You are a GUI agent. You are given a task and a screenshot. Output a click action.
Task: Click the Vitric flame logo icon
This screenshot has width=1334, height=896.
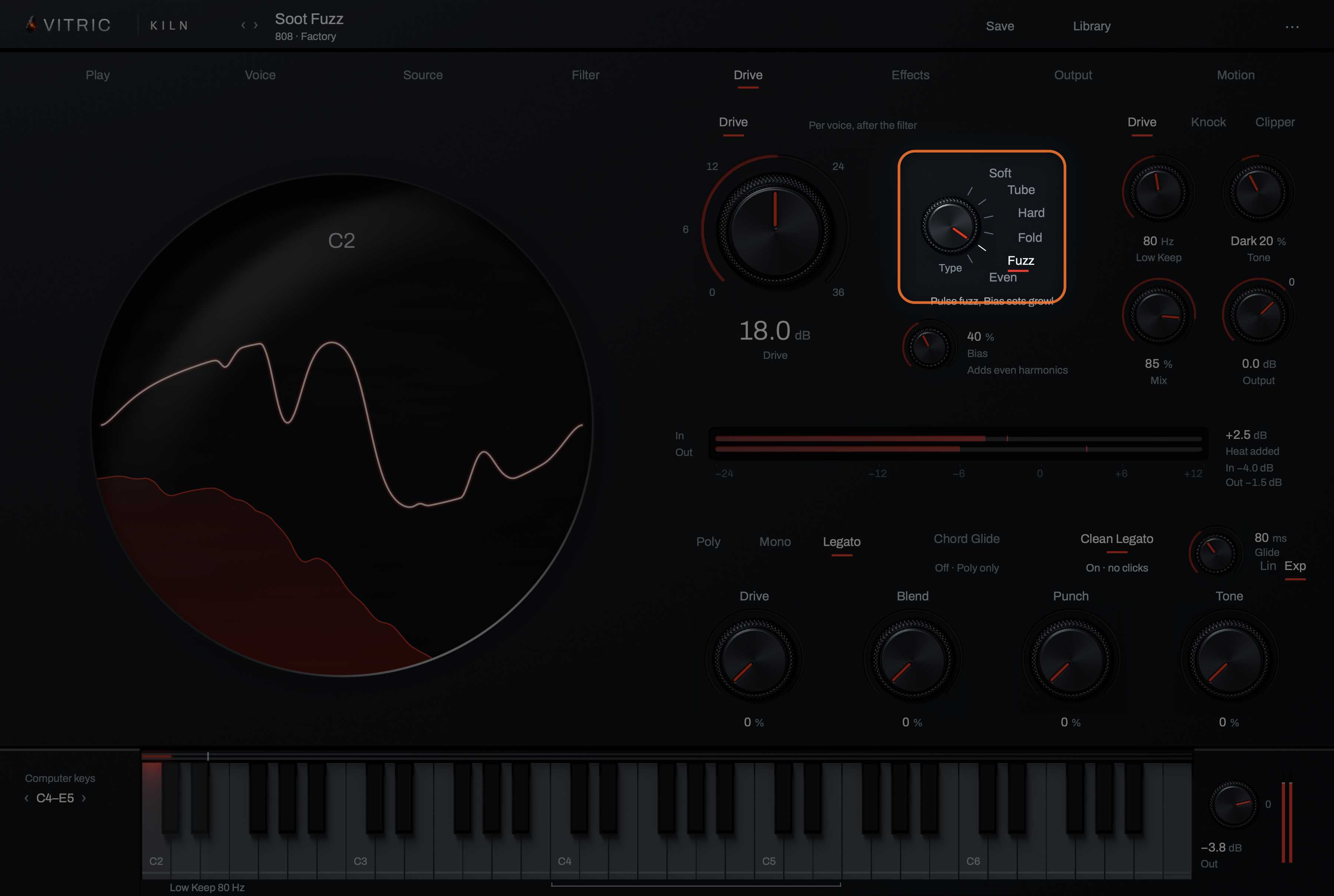[31, 24]
